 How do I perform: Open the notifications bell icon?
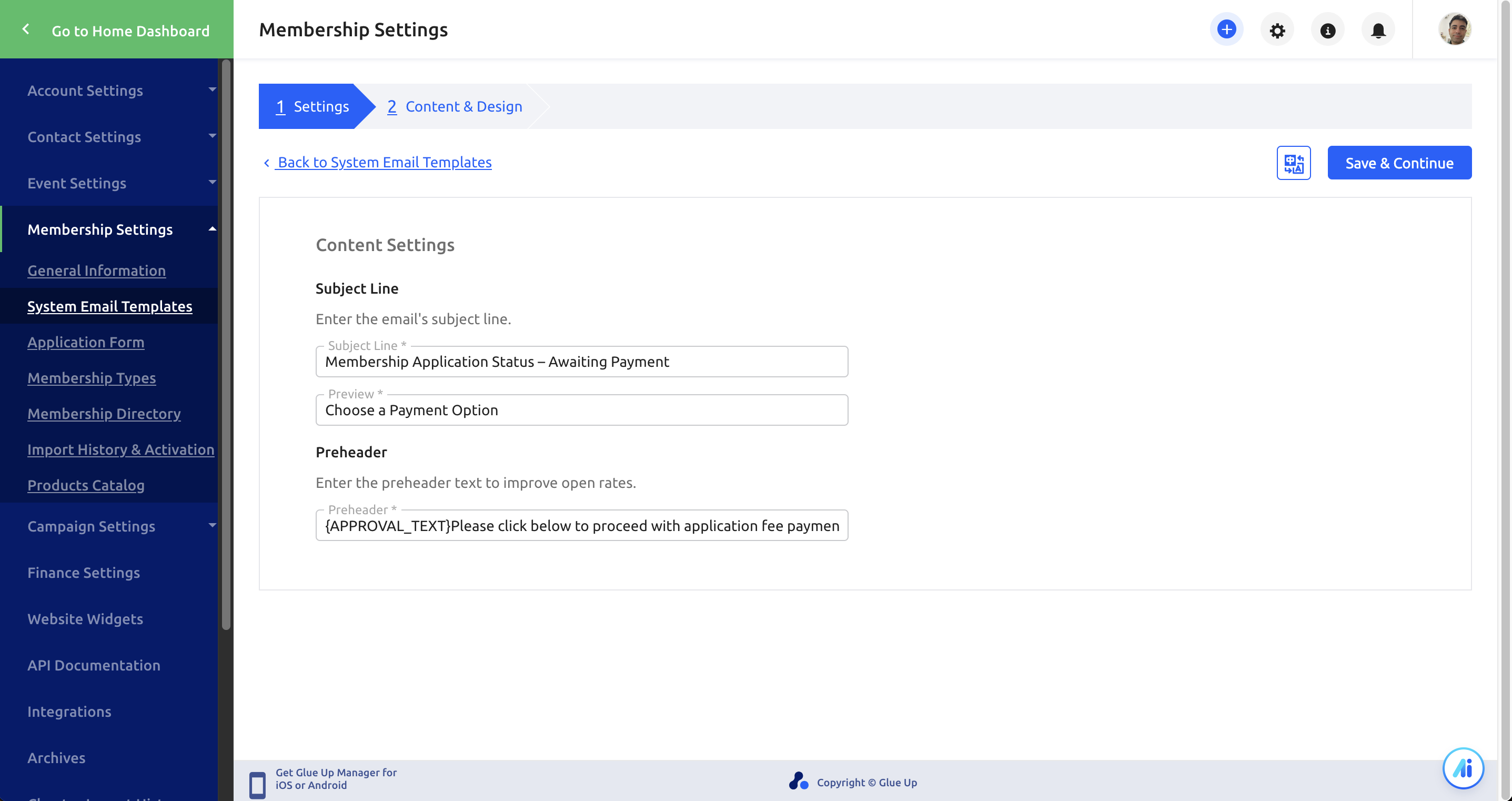1378,30
